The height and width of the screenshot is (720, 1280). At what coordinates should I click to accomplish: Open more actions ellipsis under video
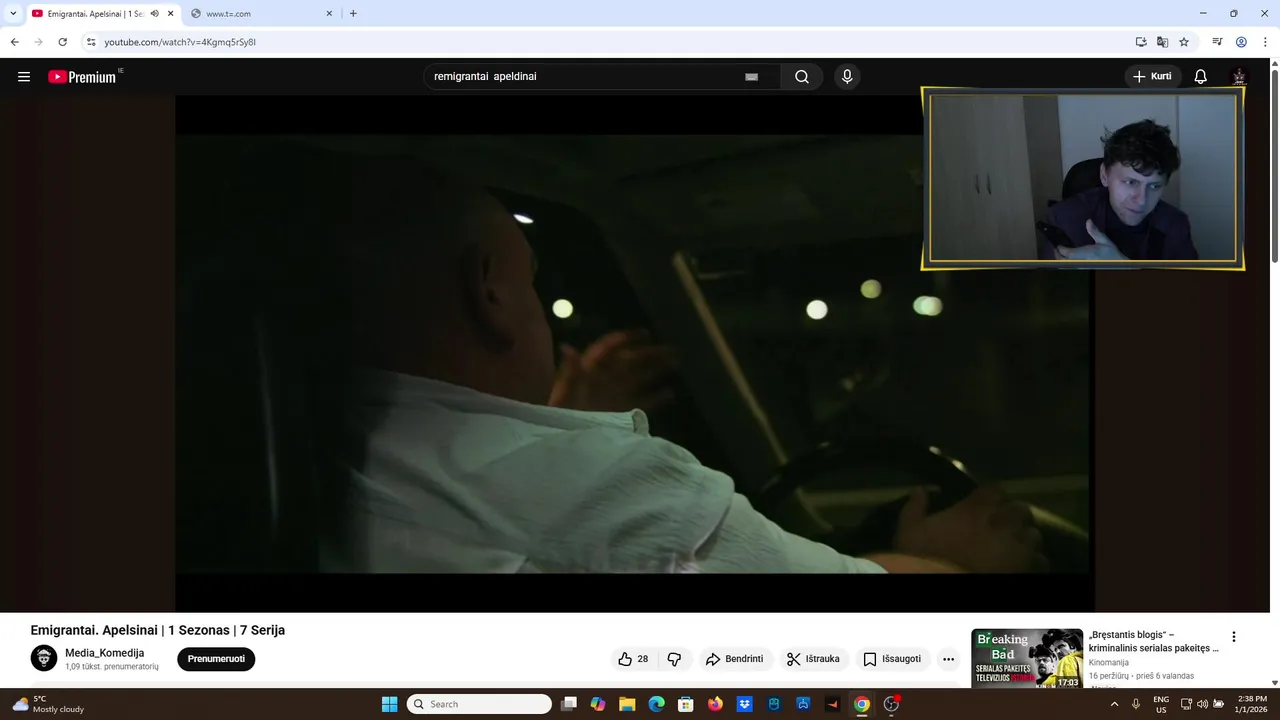pyautogui.click(x=948, y=659)
